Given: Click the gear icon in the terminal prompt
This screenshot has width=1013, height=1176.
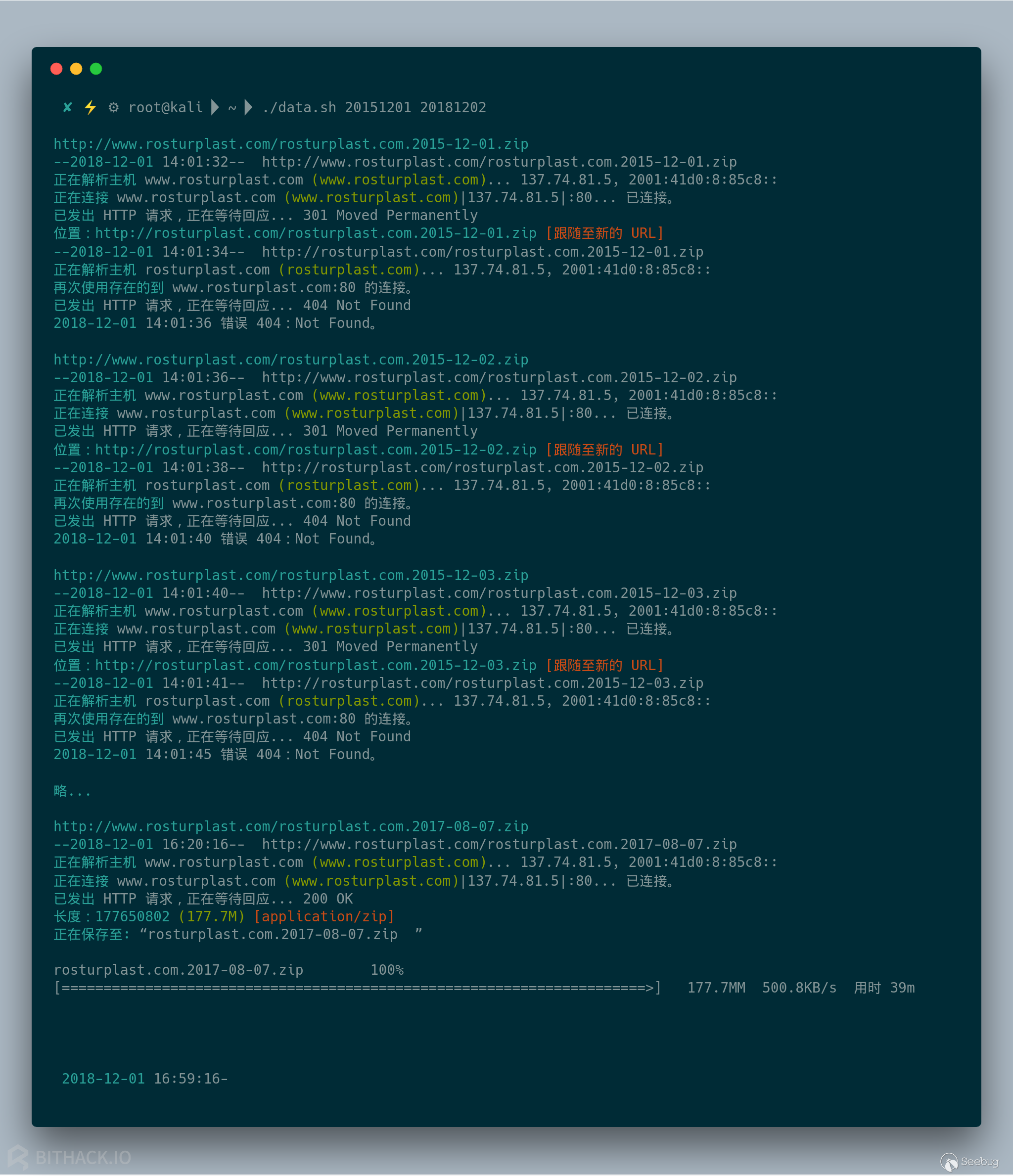Looking at the screenshot, I should (x=114, y=107).
